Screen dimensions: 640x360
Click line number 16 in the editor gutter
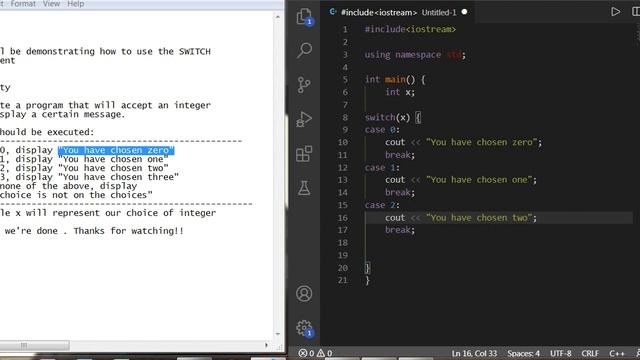pyautogui.click(x=342, y=218)
